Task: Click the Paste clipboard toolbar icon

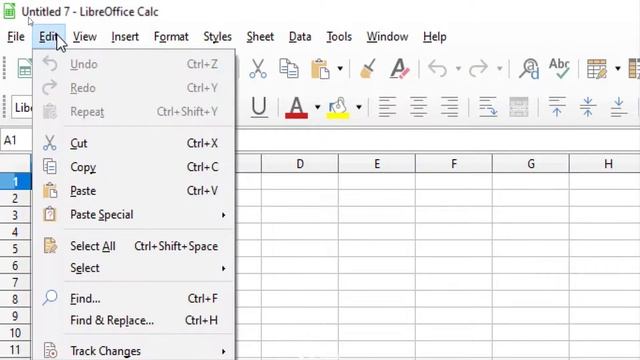Action: pyautogui.click(x=320, y=69)
